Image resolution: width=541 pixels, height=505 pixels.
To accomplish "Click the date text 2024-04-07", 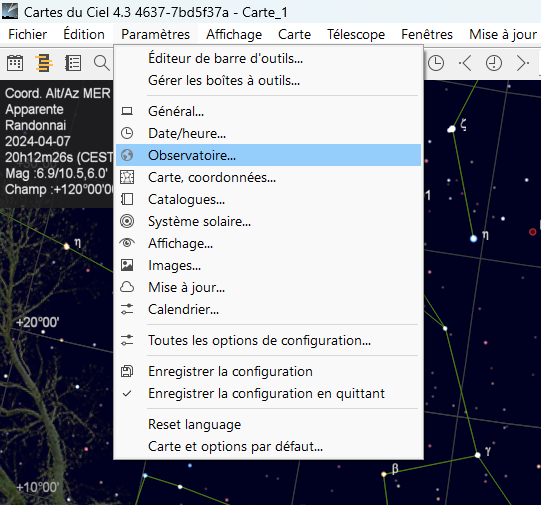I will [x=38, y=141].
